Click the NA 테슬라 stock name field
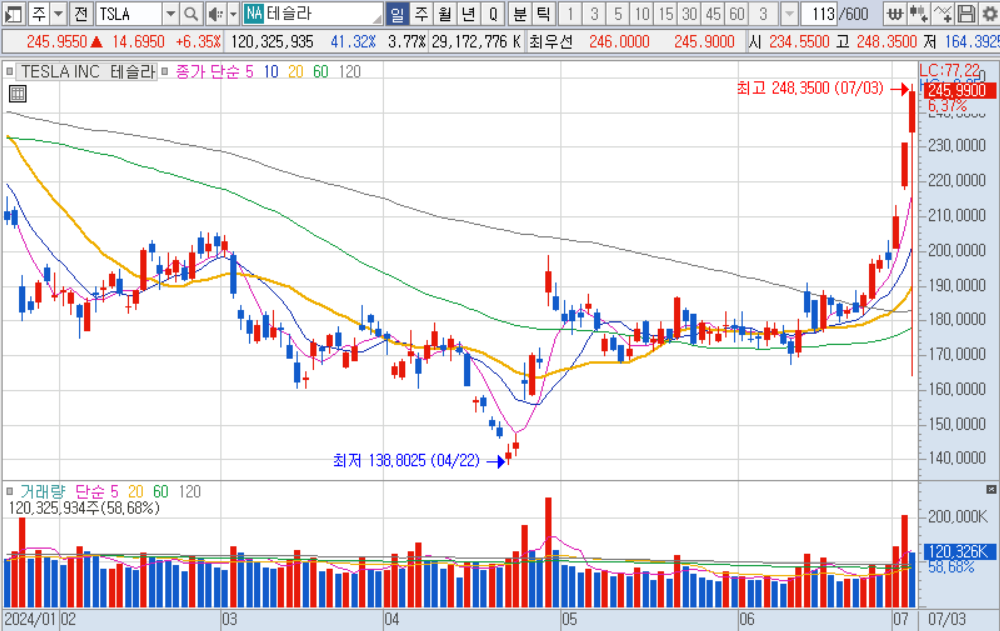 313,13
